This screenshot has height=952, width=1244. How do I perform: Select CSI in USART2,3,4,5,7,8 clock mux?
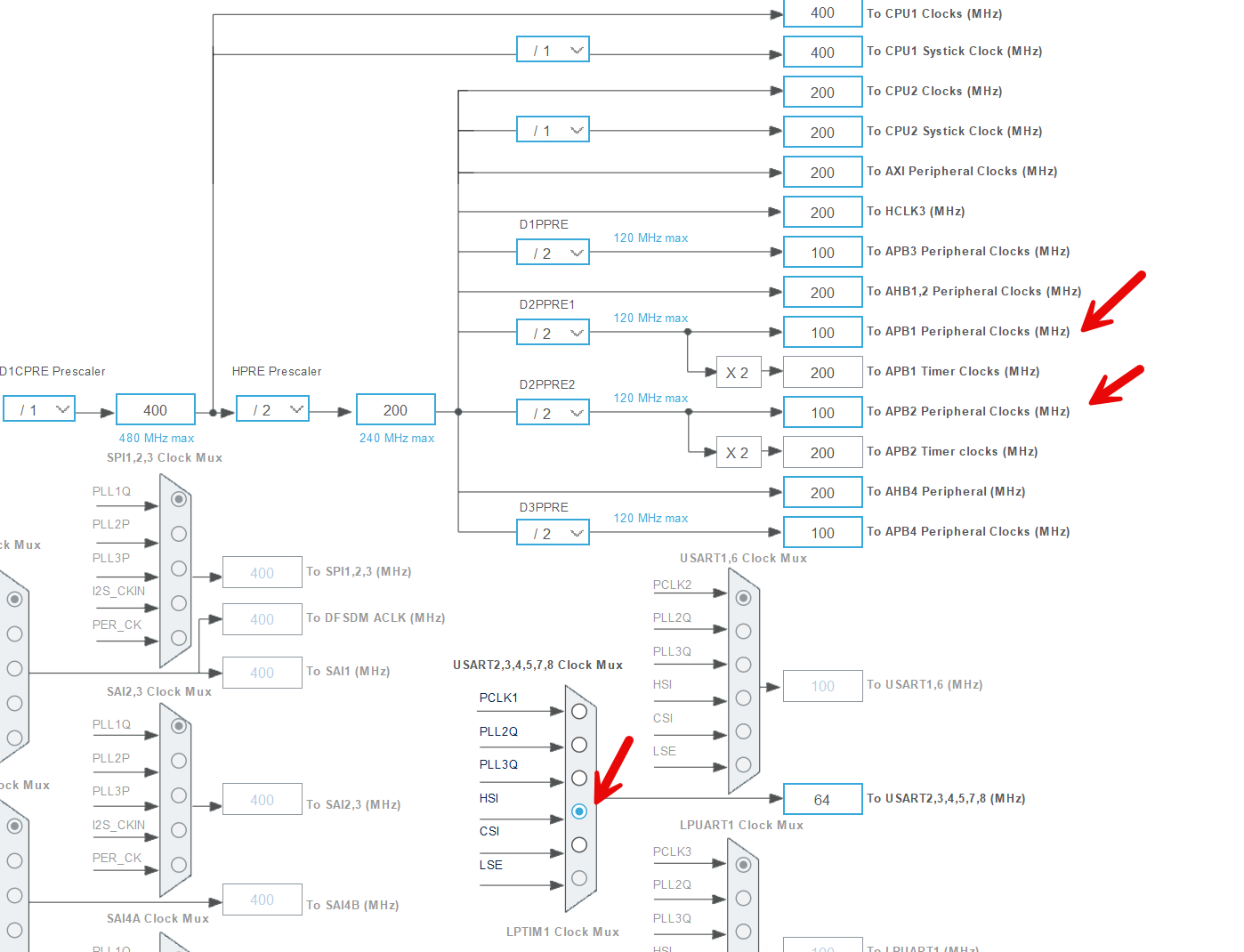[579, 844]
